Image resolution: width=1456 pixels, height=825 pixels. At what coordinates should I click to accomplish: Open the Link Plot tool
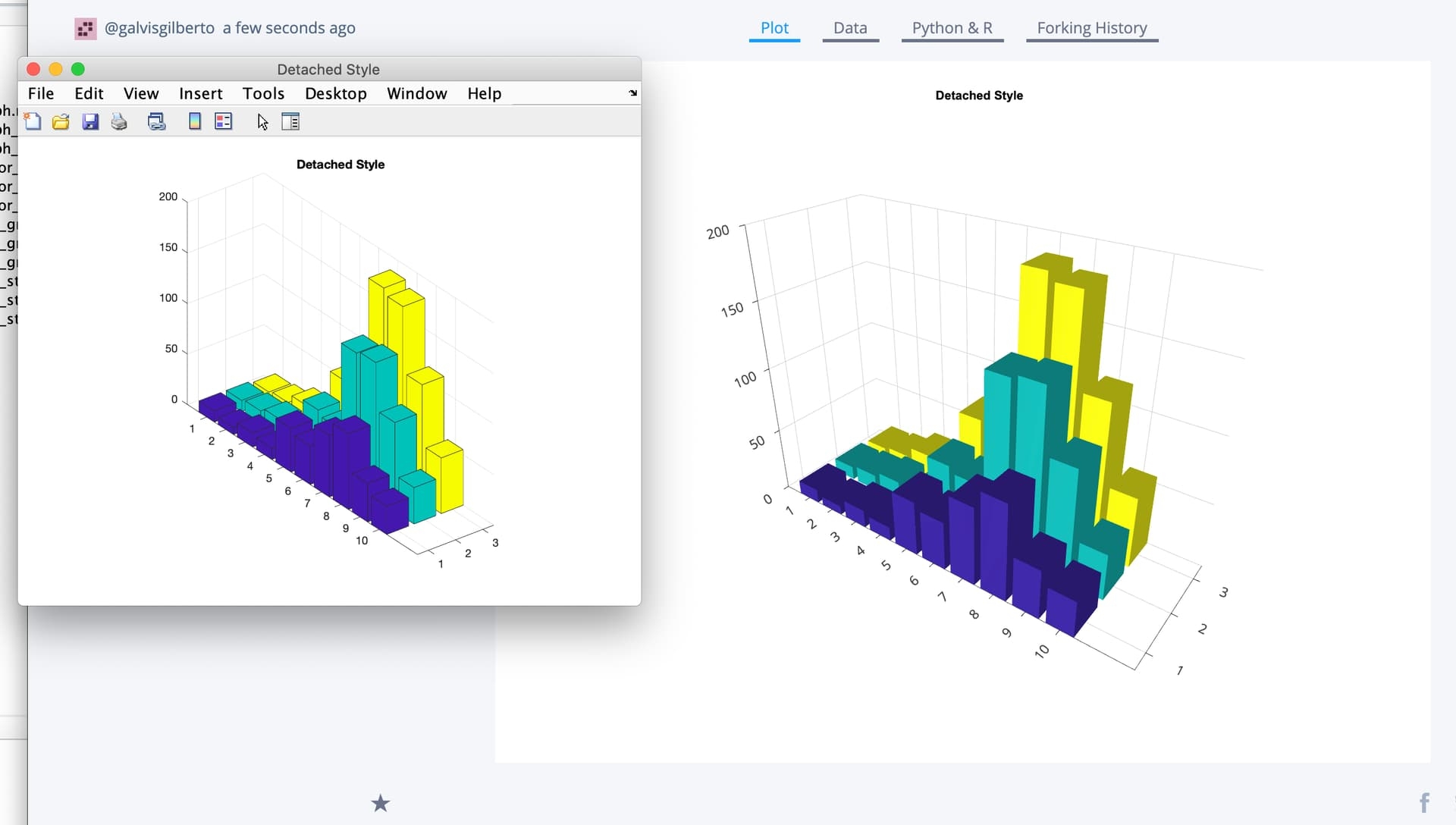[x=157, y=121]
